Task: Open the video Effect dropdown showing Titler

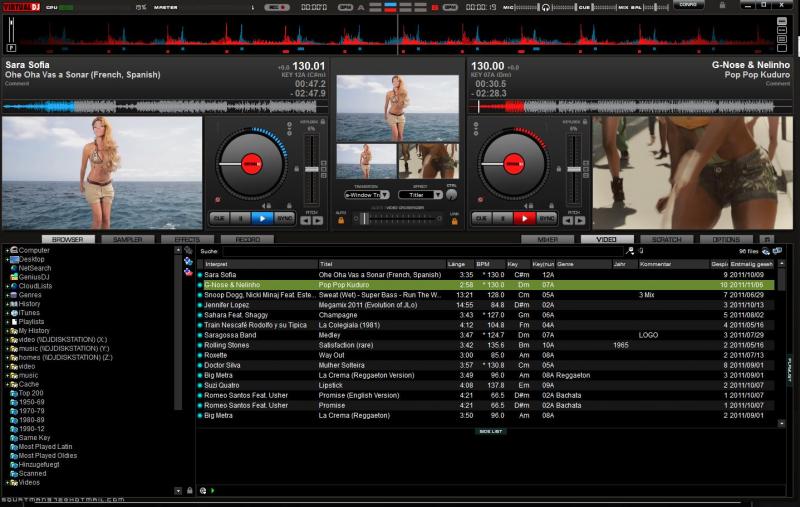Action: [420, 195]
